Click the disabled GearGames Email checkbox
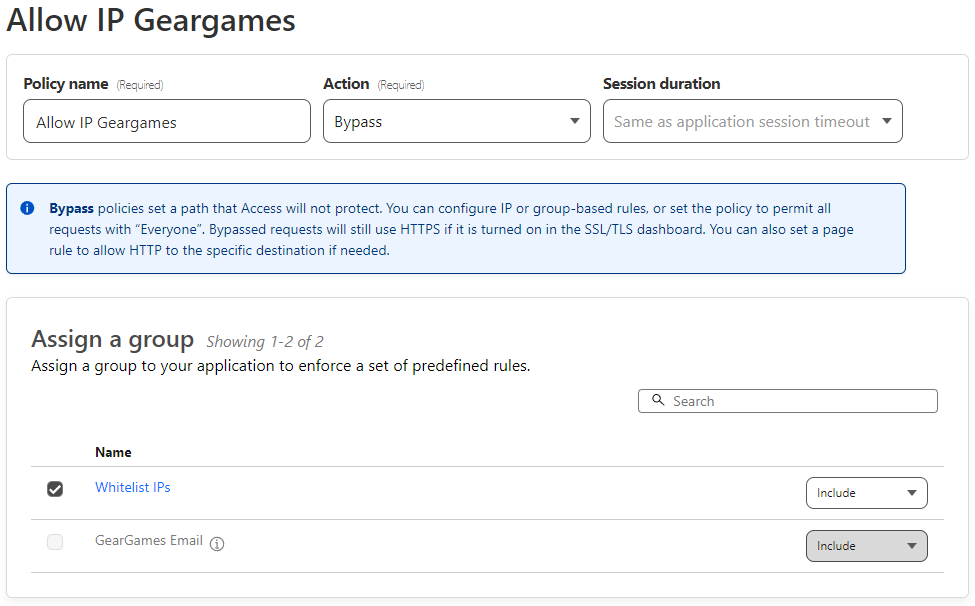Viewport: 975px width, 606px height. pos(55,542)
